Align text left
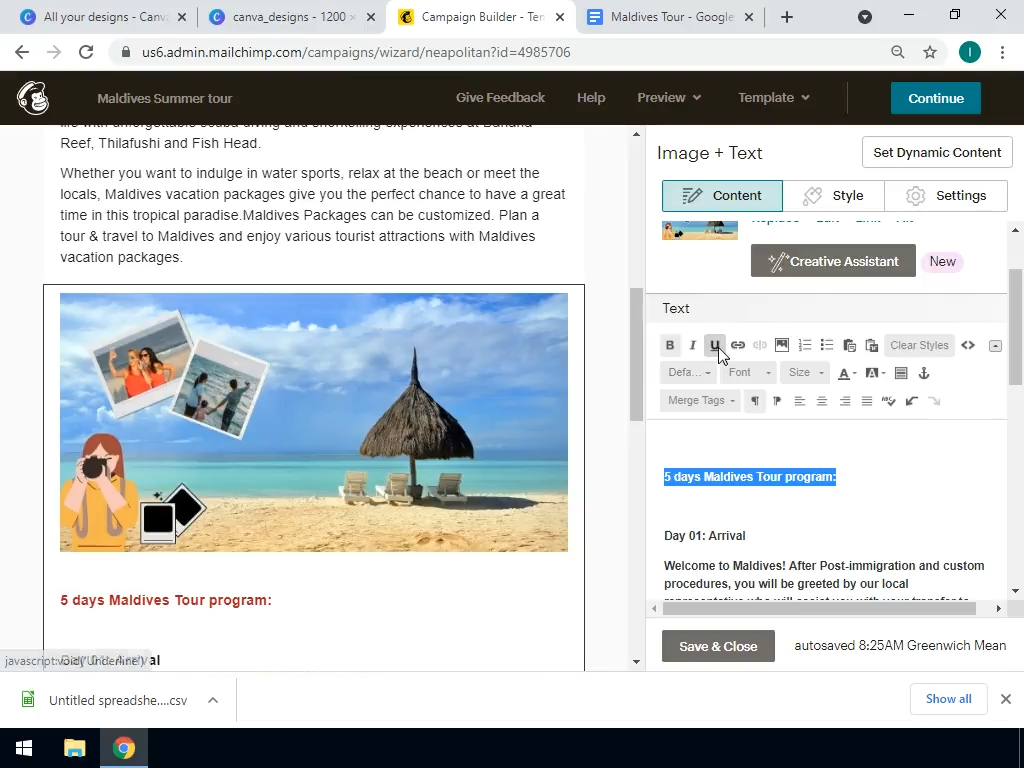 [x=799, y=401]
